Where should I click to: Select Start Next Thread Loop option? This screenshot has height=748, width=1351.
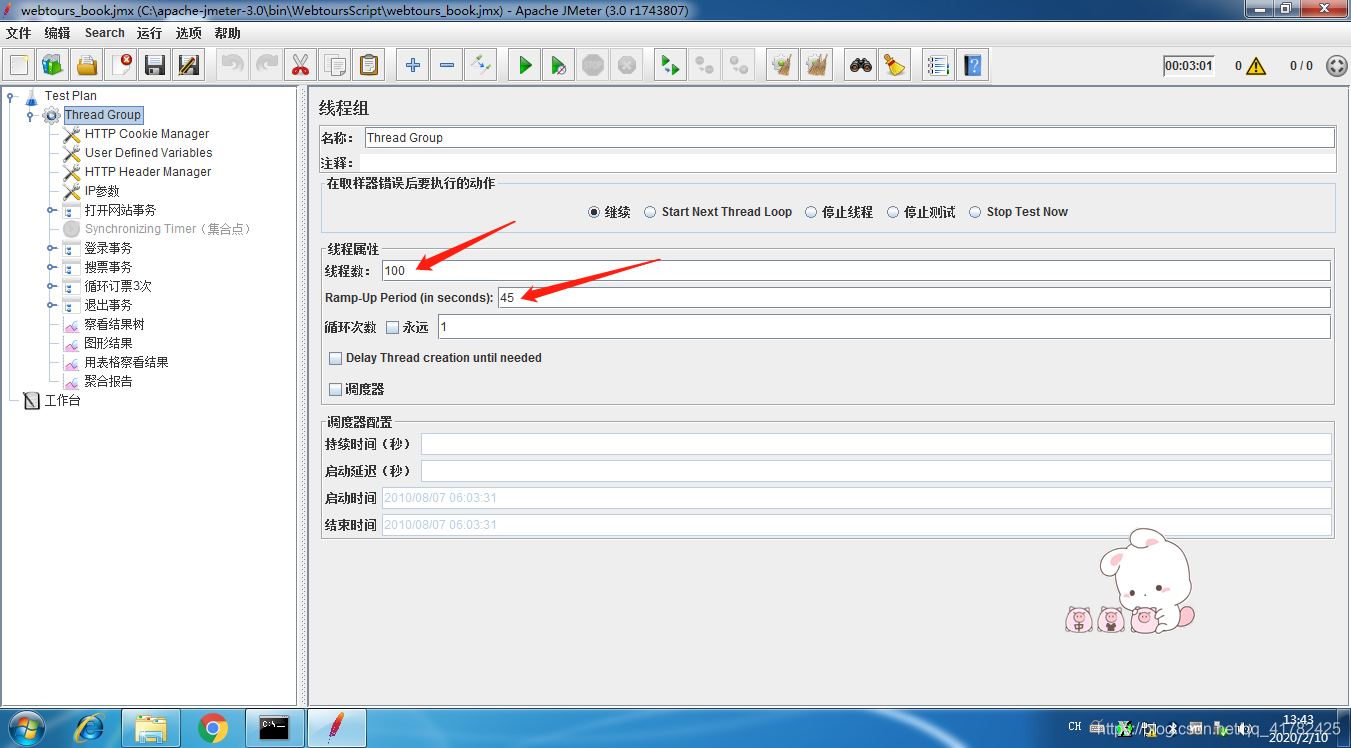click(650, 212)
